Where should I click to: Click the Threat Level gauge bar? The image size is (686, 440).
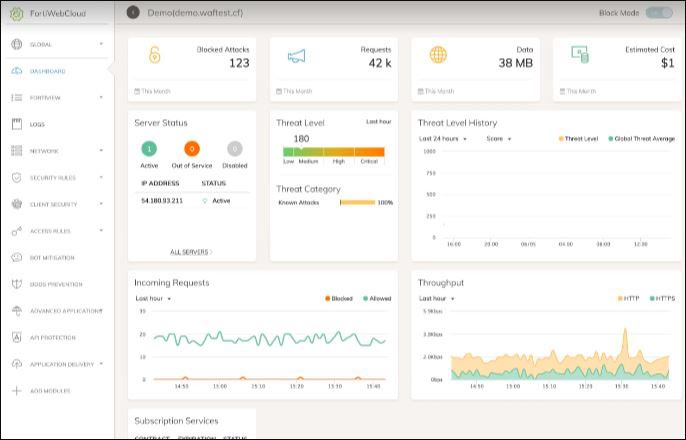(x=334, y=152)
